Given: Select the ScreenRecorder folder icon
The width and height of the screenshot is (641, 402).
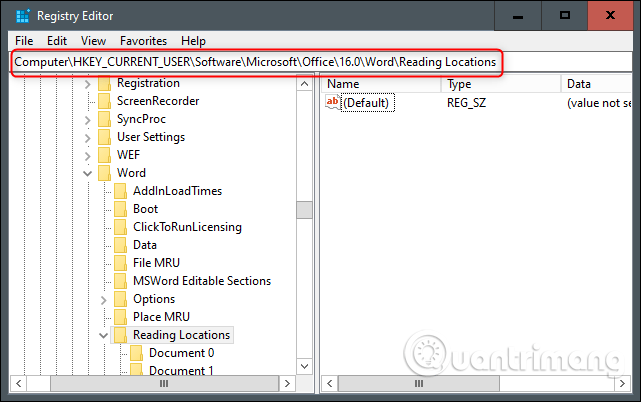Looking at the screenshot, I should [x=105, y=101].
